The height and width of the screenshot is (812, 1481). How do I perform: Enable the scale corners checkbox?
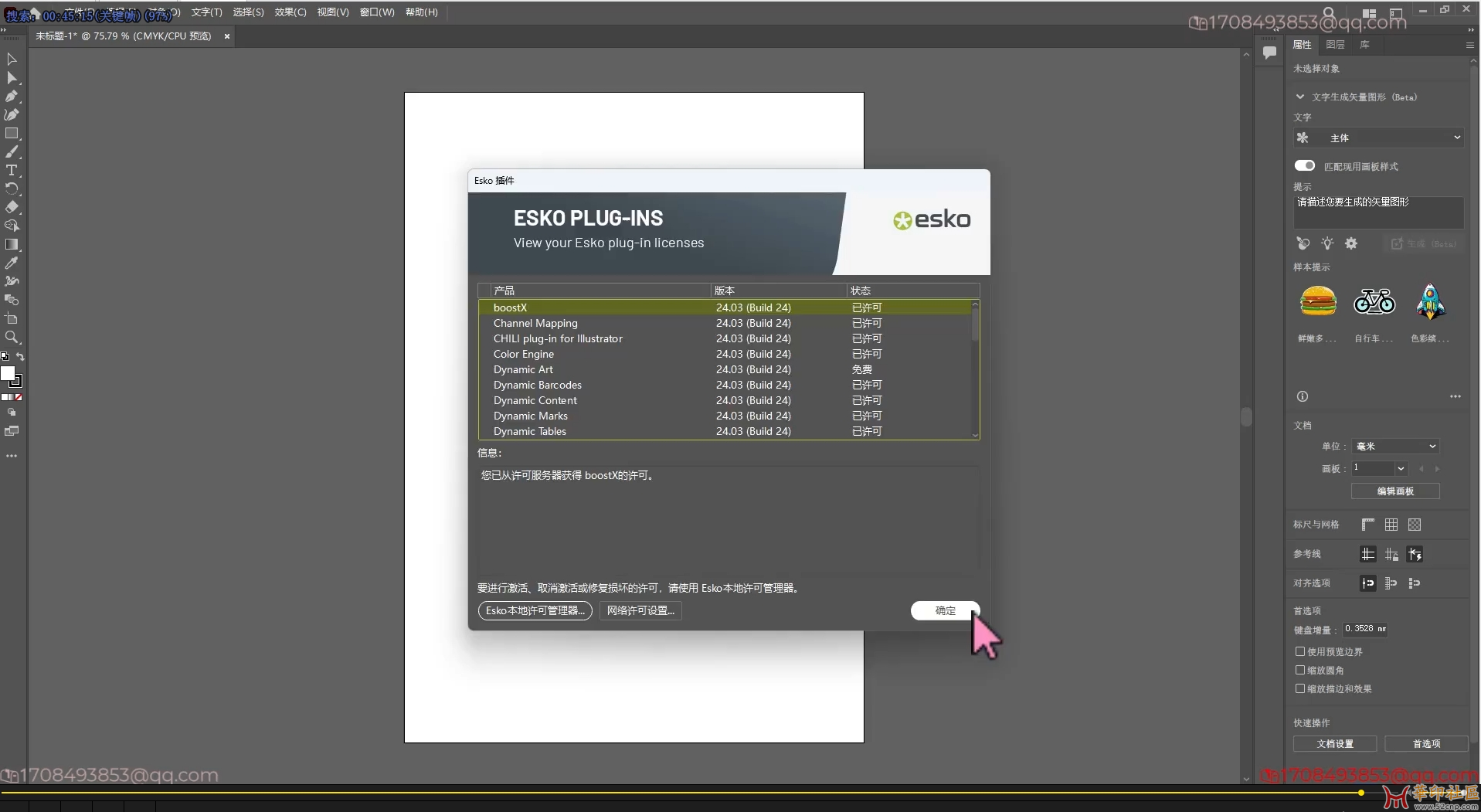click(1300, 670)
